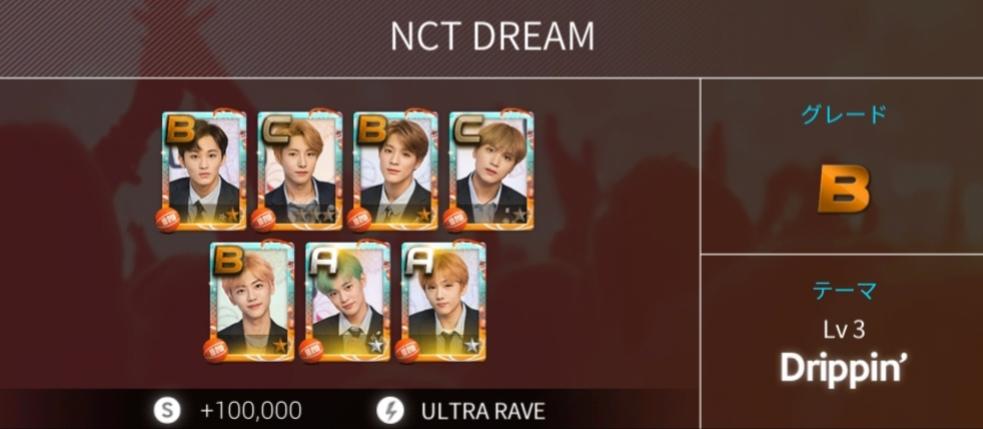Select the third top-row B-grade card
This screenshot has height=429, width=983.
396,171
